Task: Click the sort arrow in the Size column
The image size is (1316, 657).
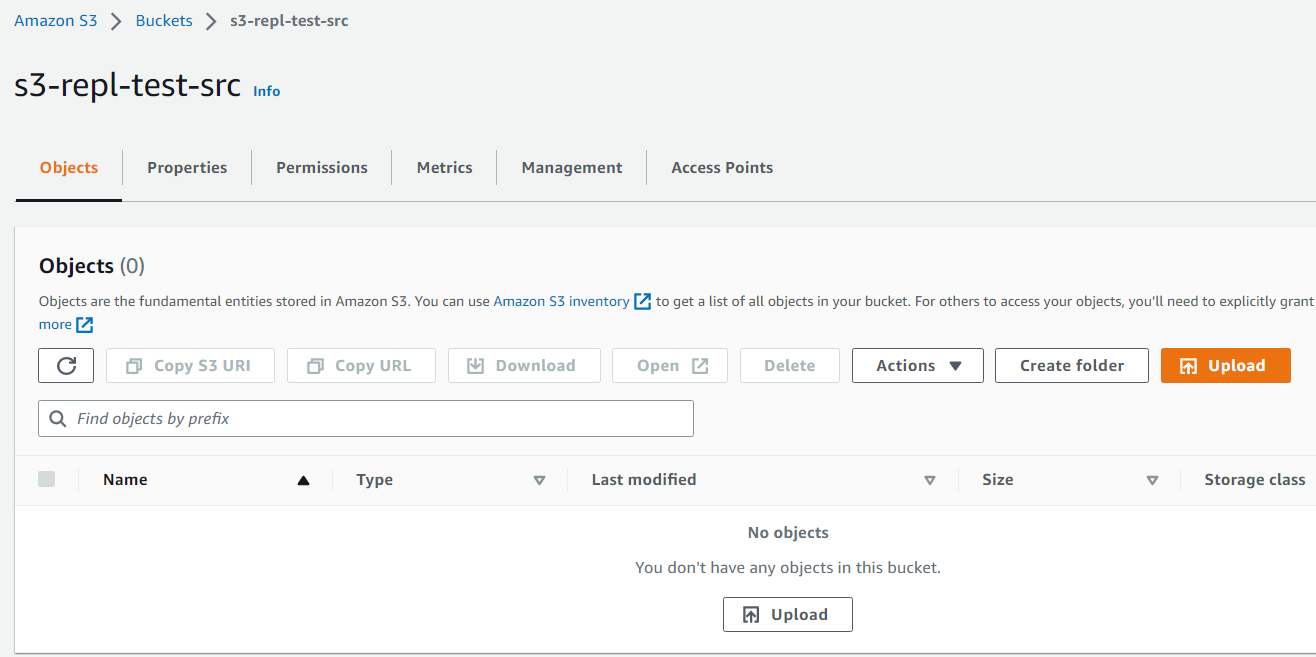Action: click(1152, 481)
